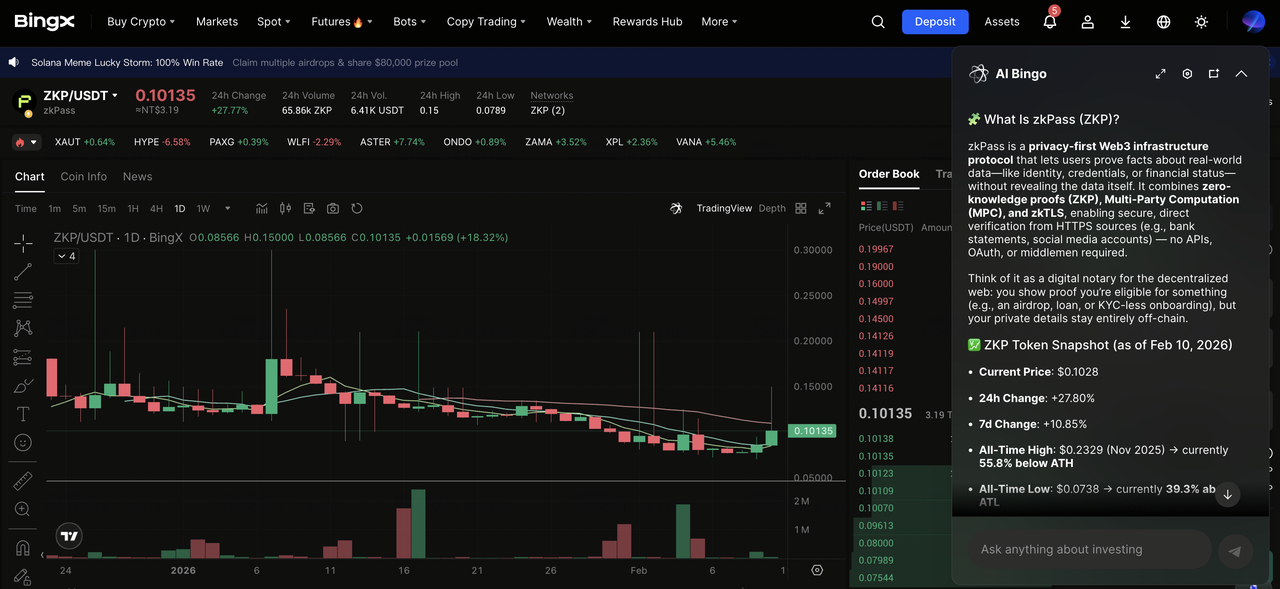The height and width of the screenshot is (589, 1280).
Task: Open notifications bell with 5 badge
Action: (1049, 21)
